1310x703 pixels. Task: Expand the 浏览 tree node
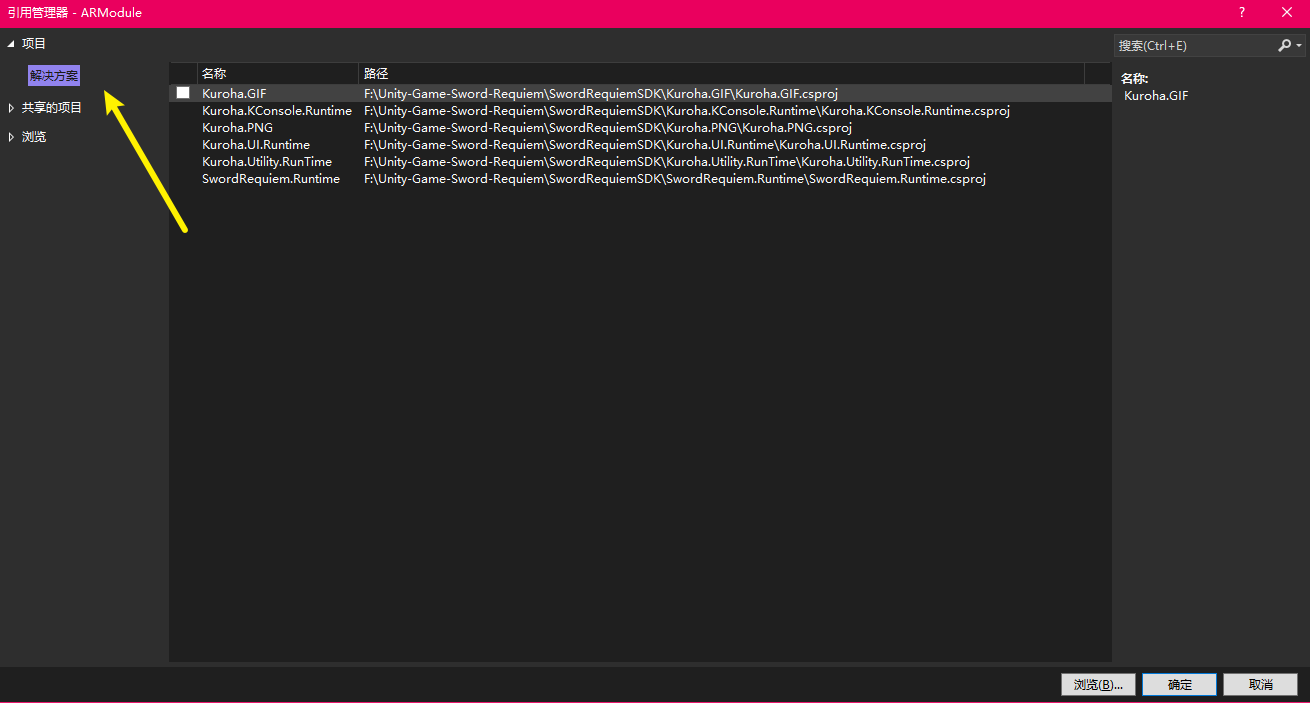(11, 137)
